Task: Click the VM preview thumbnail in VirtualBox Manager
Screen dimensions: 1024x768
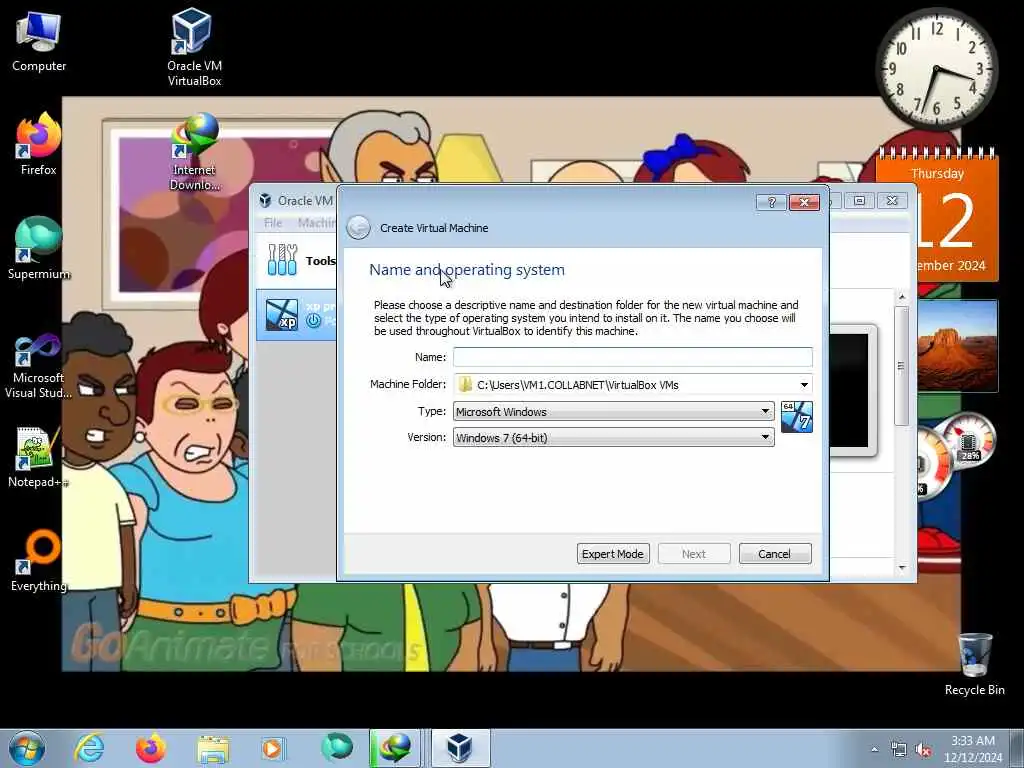Action: click(x=853, y=389)
